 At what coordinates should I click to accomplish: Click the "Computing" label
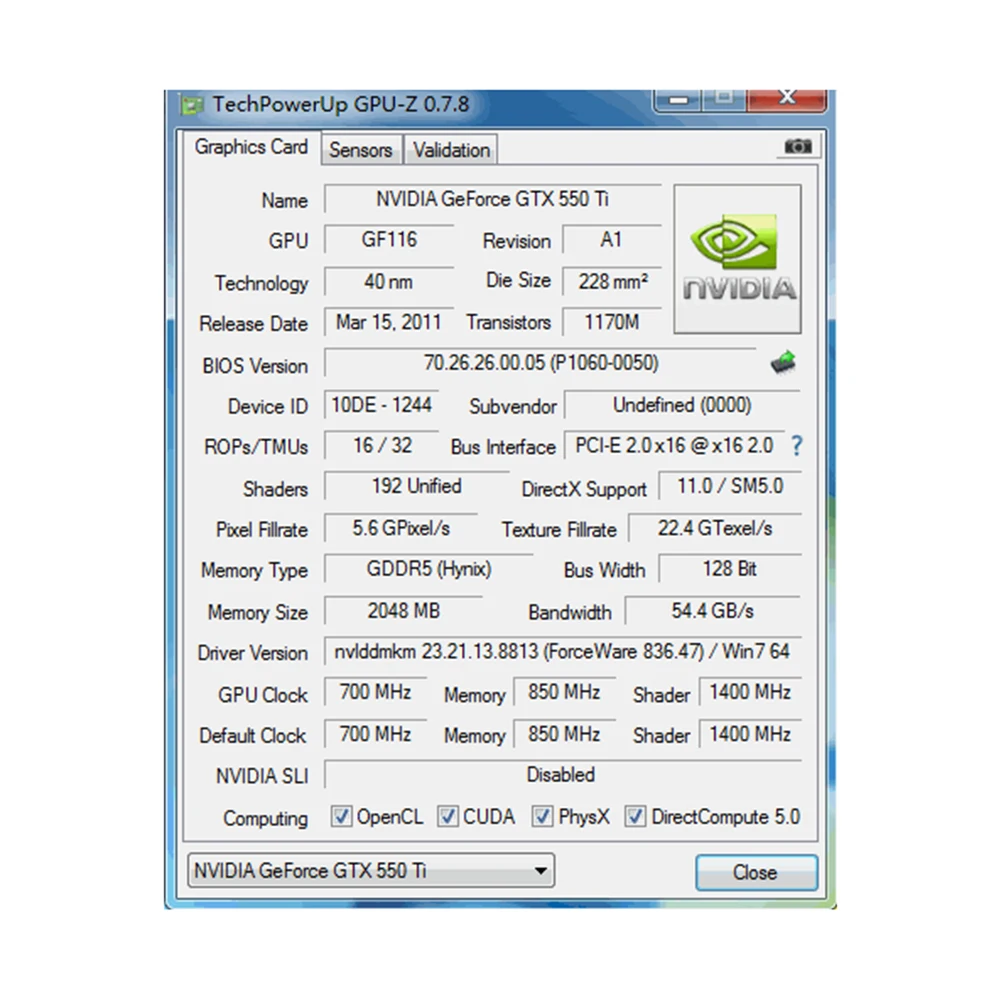tap(265, 818)
